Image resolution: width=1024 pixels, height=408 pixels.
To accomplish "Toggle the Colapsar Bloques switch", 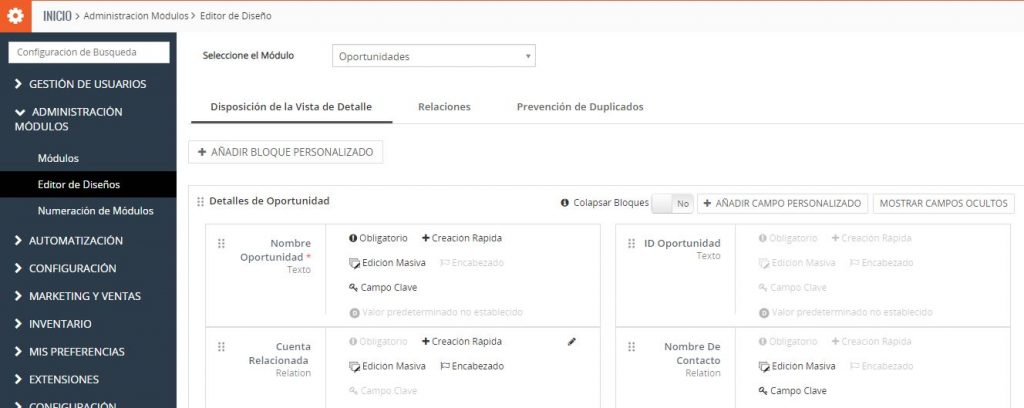I will pos(671,203).
